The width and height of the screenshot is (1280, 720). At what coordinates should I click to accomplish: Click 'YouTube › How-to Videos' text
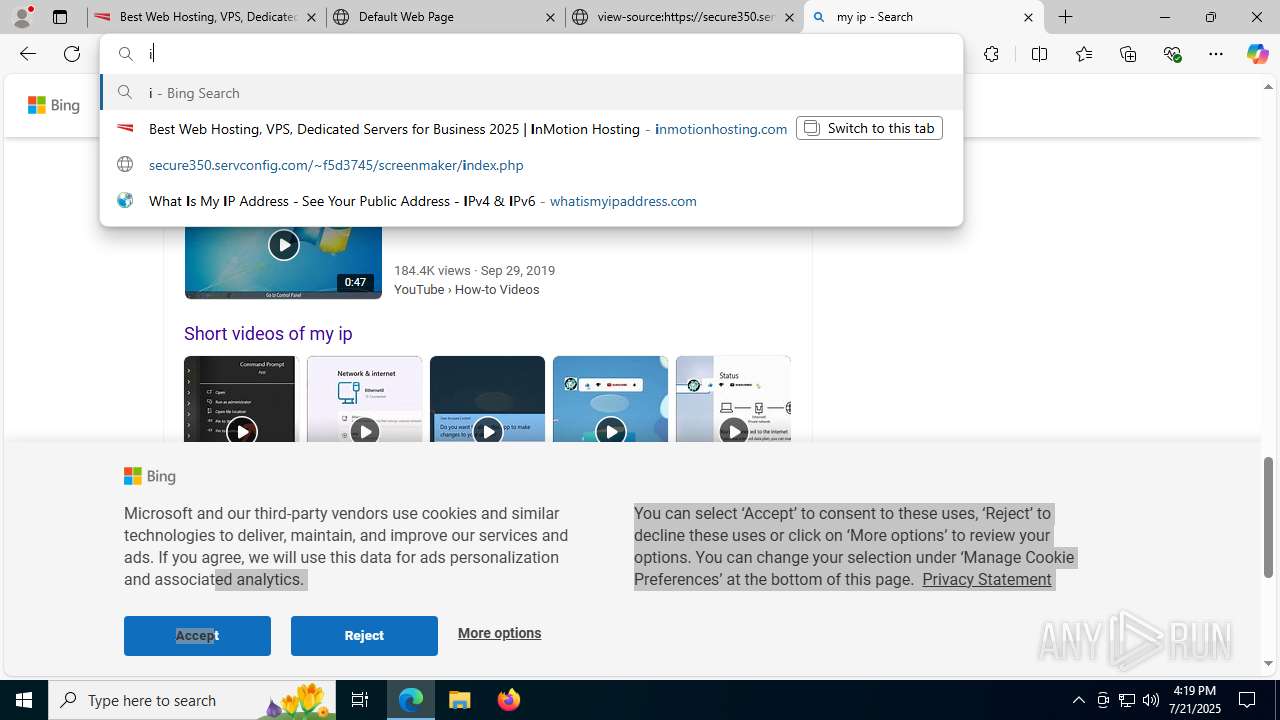coord(466,289)
